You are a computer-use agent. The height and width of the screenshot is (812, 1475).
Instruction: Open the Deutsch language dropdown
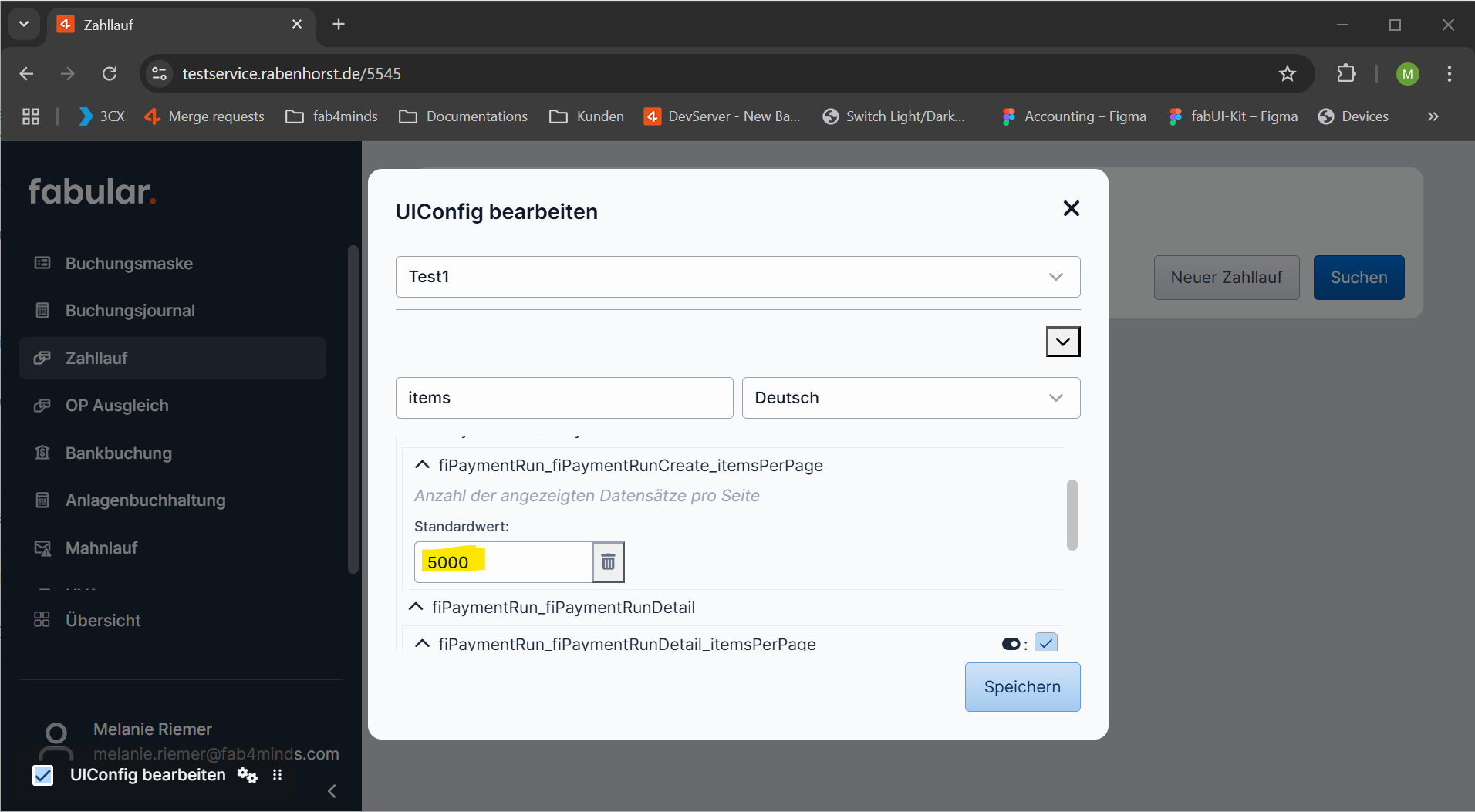pos(910,398)
